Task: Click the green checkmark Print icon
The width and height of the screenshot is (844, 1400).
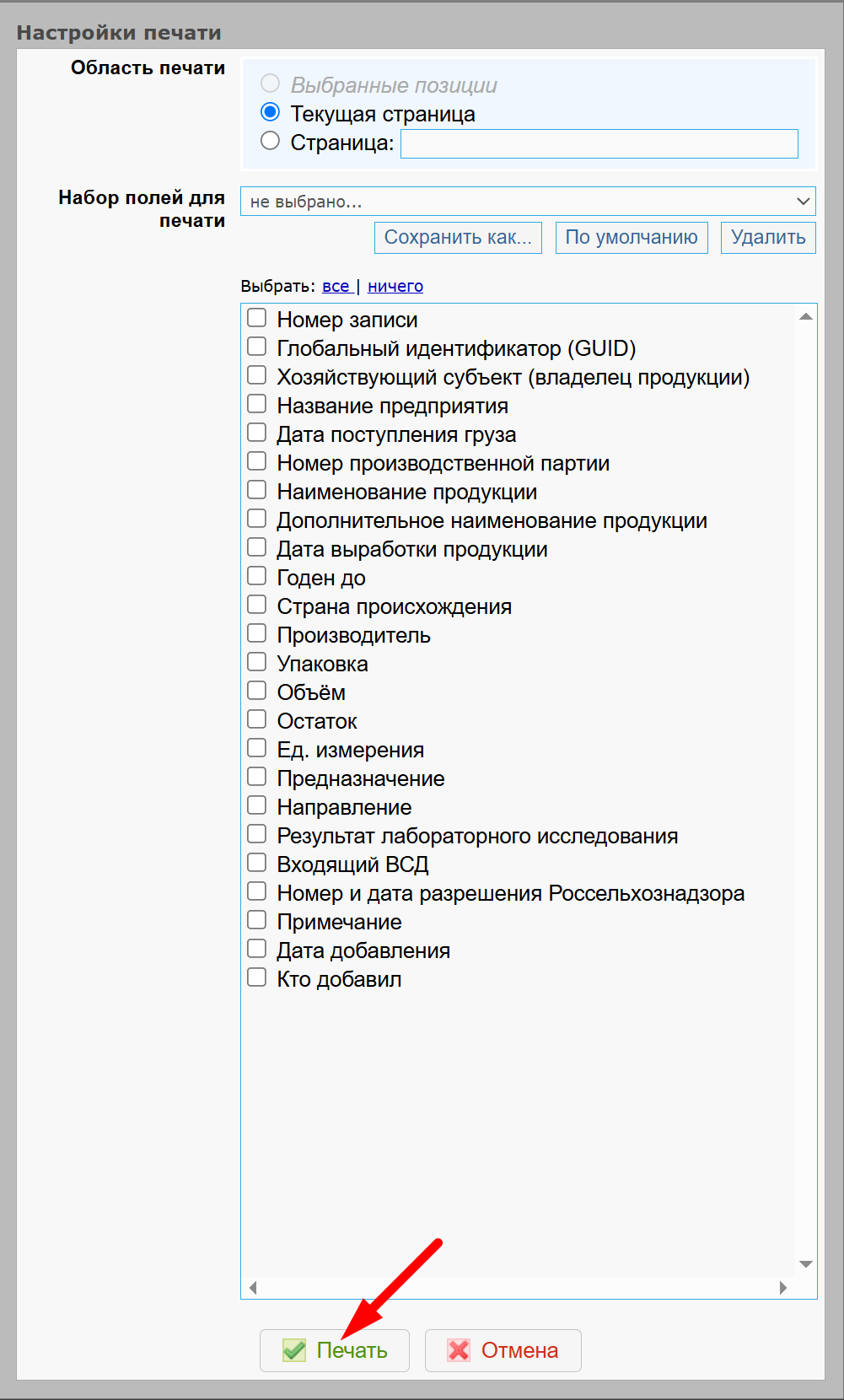Action: pos(294,1350)
